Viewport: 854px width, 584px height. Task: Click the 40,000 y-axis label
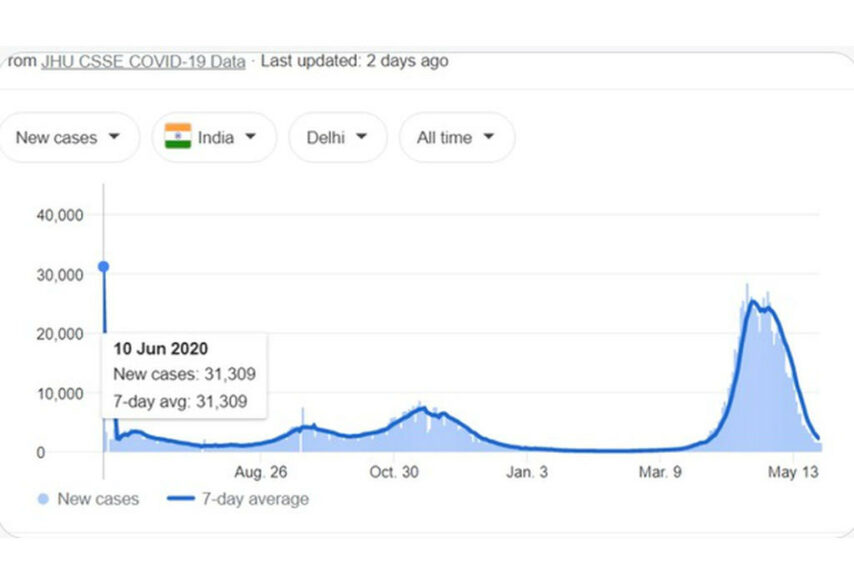(54, 214)
